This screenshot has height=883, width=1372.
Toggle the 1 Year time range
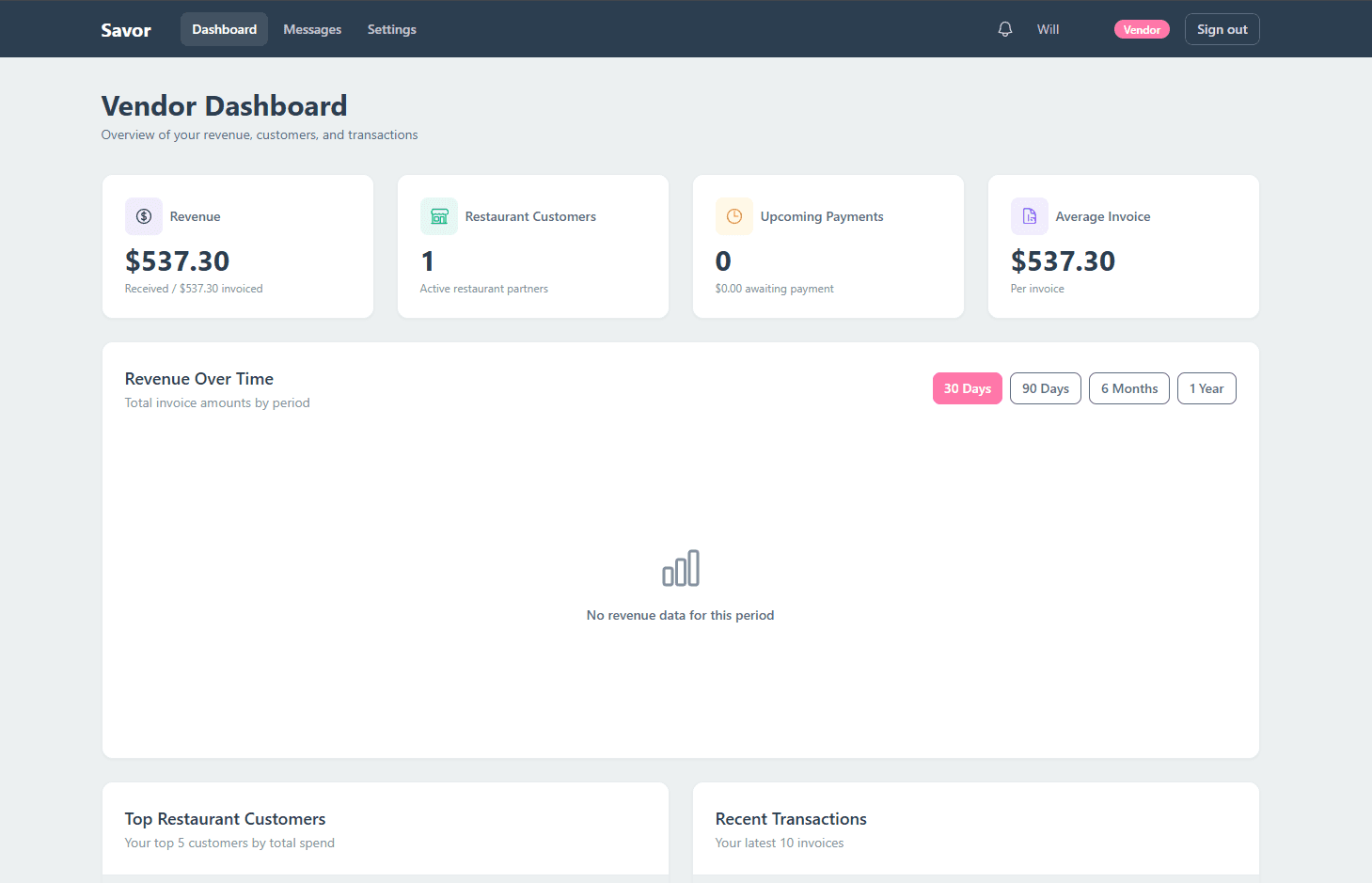pos(1206,387)
